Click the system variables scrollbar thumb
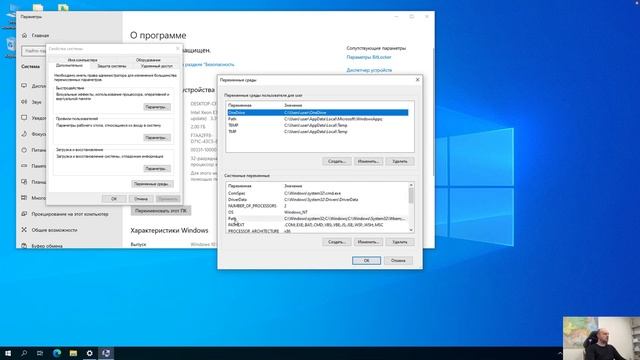This screenshot has height=360, width=640. [x=411, y=196]
